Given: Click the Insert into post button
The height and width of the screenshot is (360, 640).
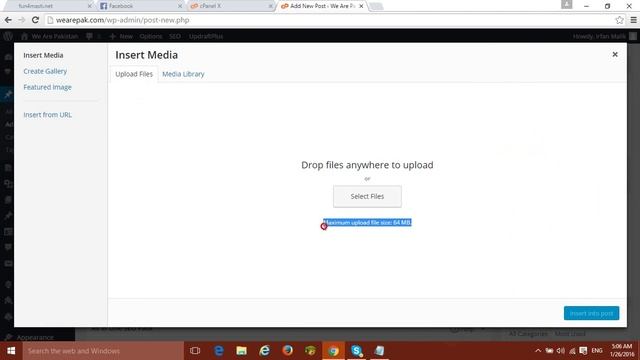Looking at the screenshot, I should [591, 313].
